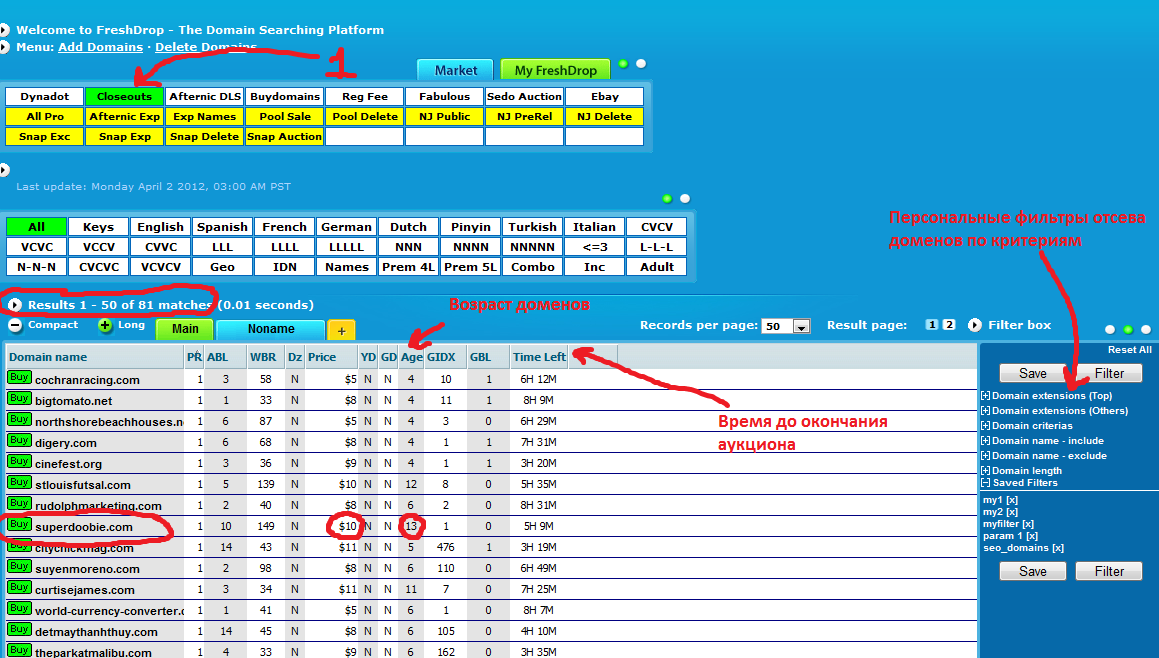
Task: Click the lower Save button under saved filters
Action: (x=1033, y=571)
